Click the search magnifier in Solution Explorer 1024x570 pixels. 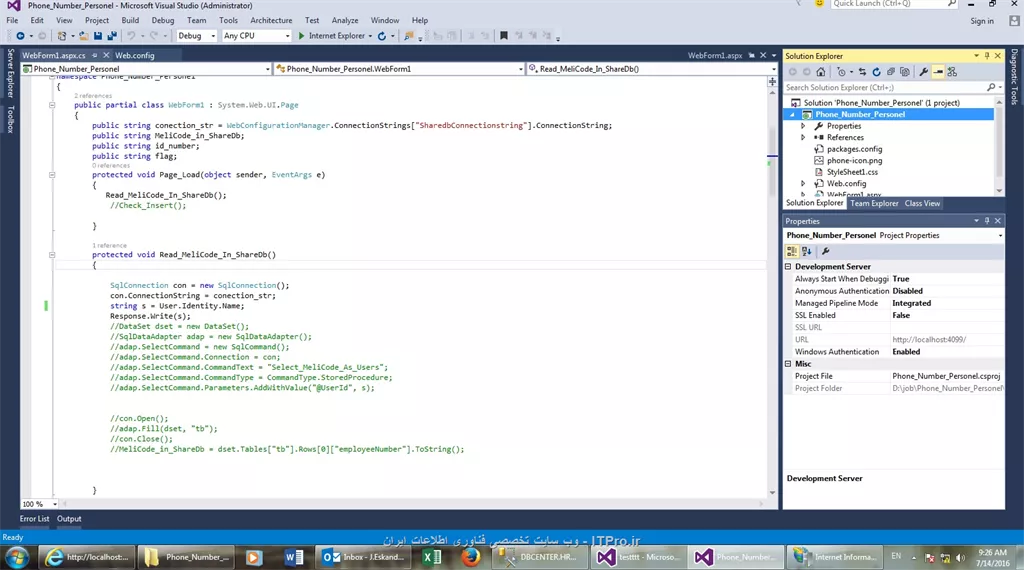pyautogui.click(x=991, y=87)
